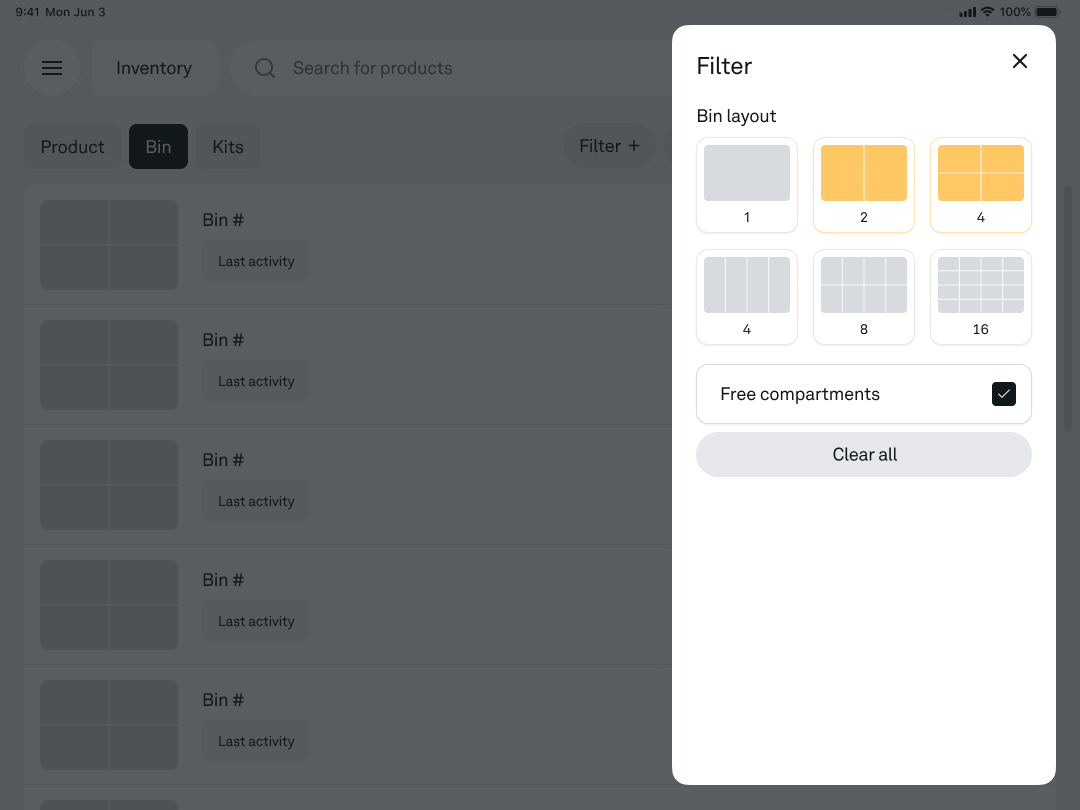Click the 'Filter' panel title
The height and width of the screenshot is (810, 1080).
[724, 66]
